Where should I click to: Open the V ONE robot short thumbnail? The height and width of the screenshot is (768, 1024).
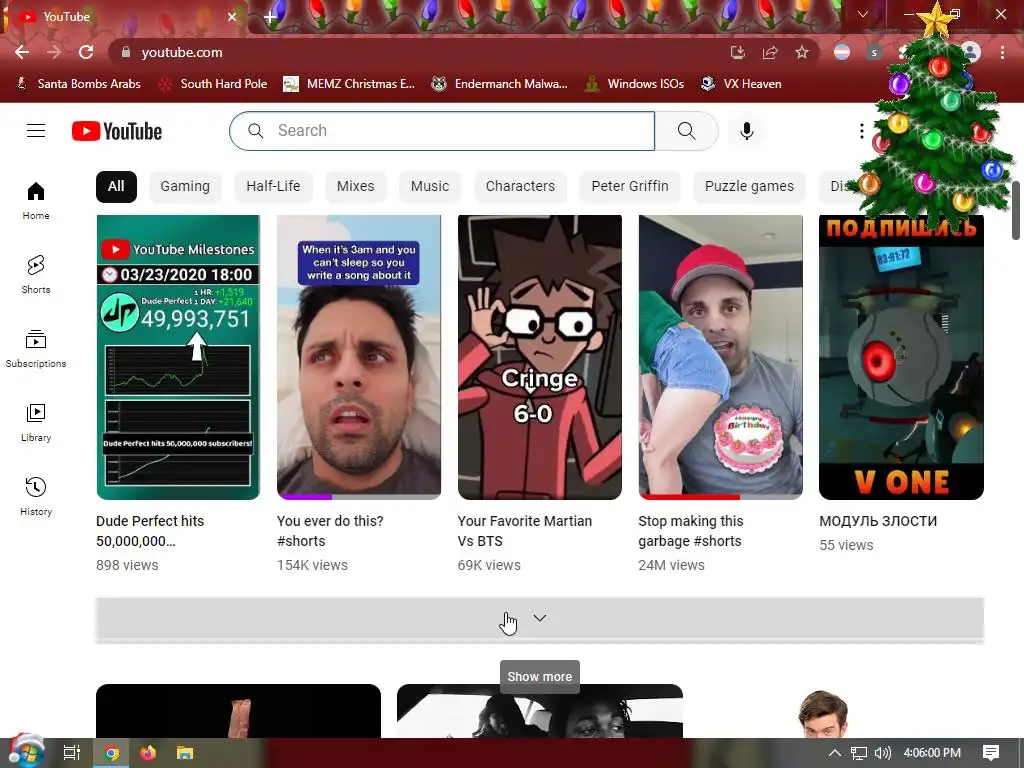click(x=901, y=357)
